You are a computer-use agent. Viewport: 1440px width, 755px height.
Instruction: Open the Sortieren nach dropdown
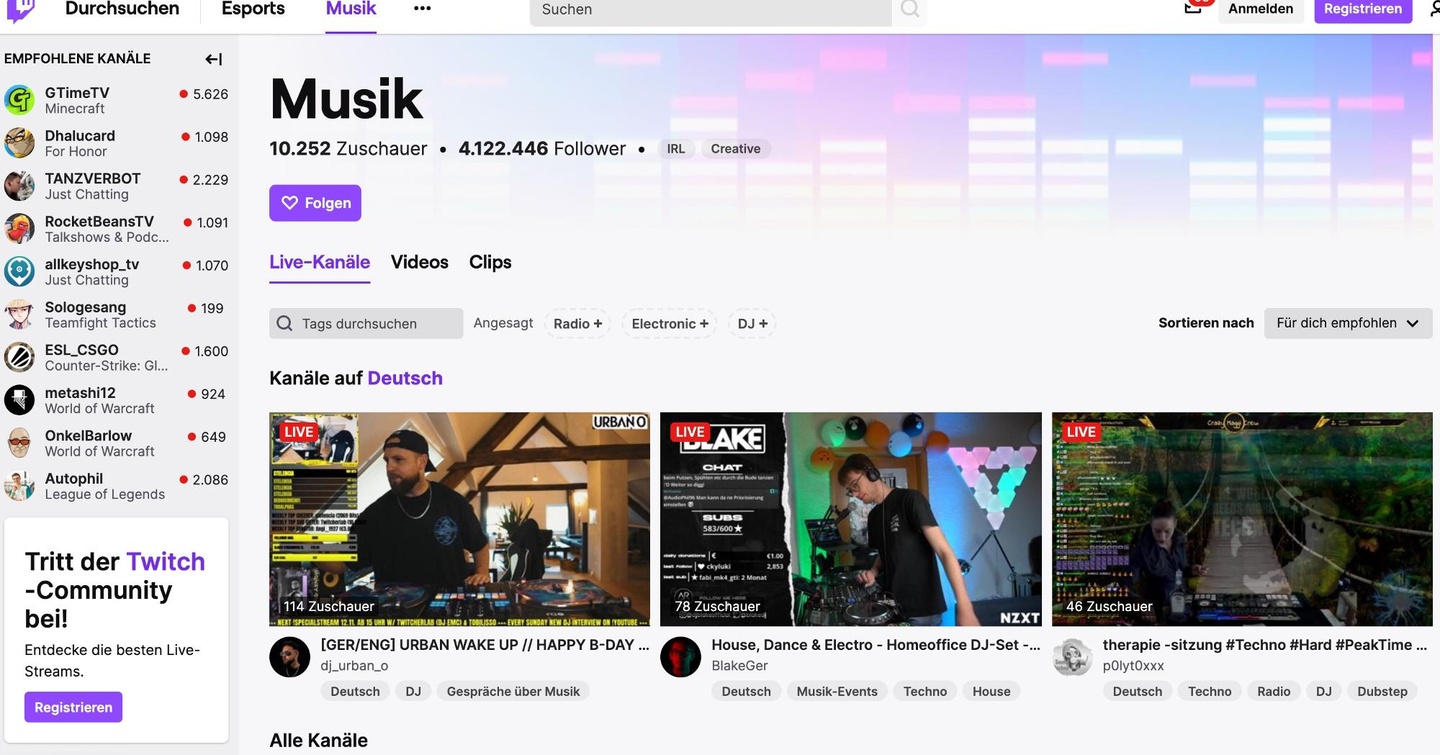tap(1348, 323)
